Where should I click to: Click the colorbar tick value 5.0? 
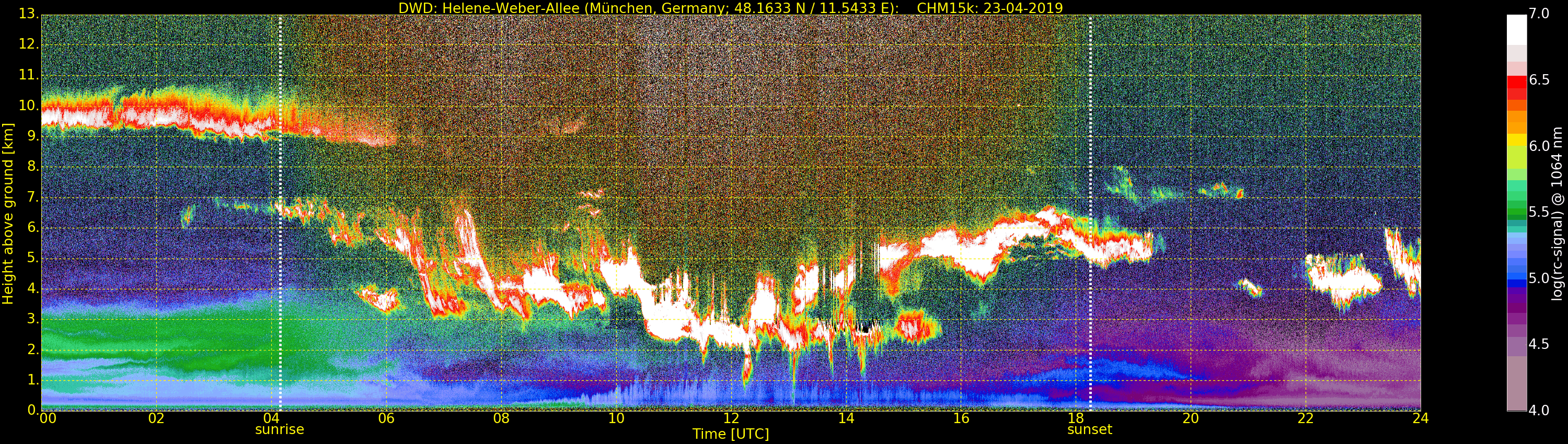(1538, 278)
